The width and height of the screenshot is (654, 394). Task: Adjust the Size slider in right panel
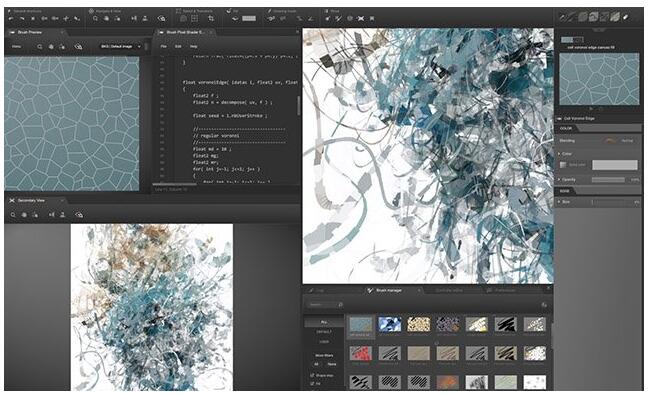[x=611, y=202]
